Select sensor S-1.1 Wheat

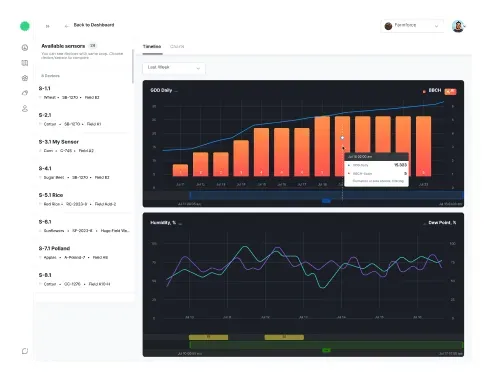point(83,93)
